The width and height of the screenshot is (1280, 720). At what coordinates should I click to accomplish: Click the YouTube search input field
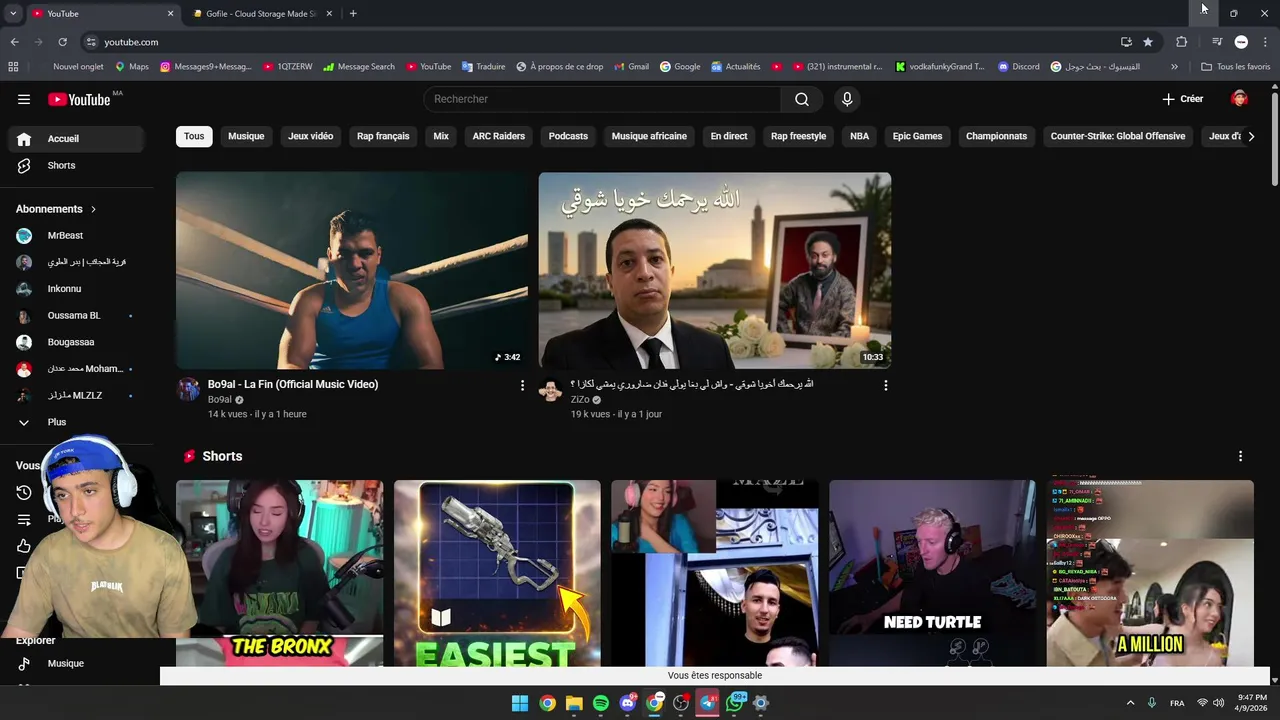[602, 99]
